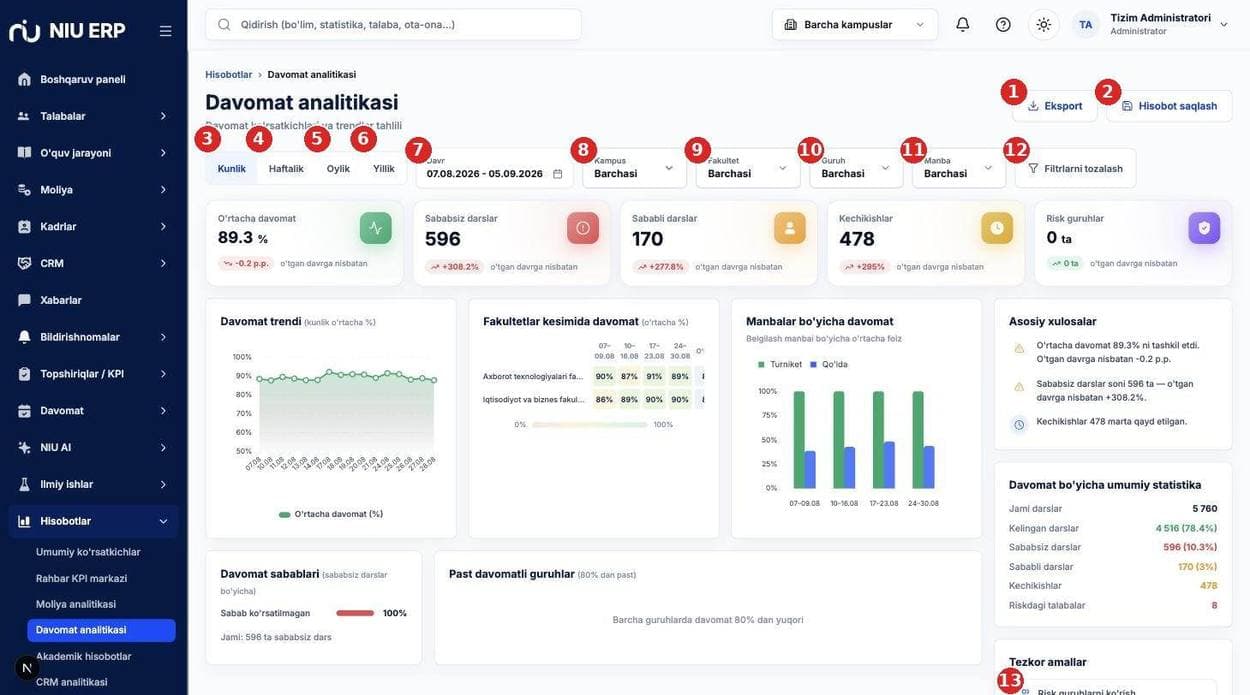Open notifications bell in top bar
Image resolution: width=1250 pixels, height=695 pixels.
tap(963, 24)
